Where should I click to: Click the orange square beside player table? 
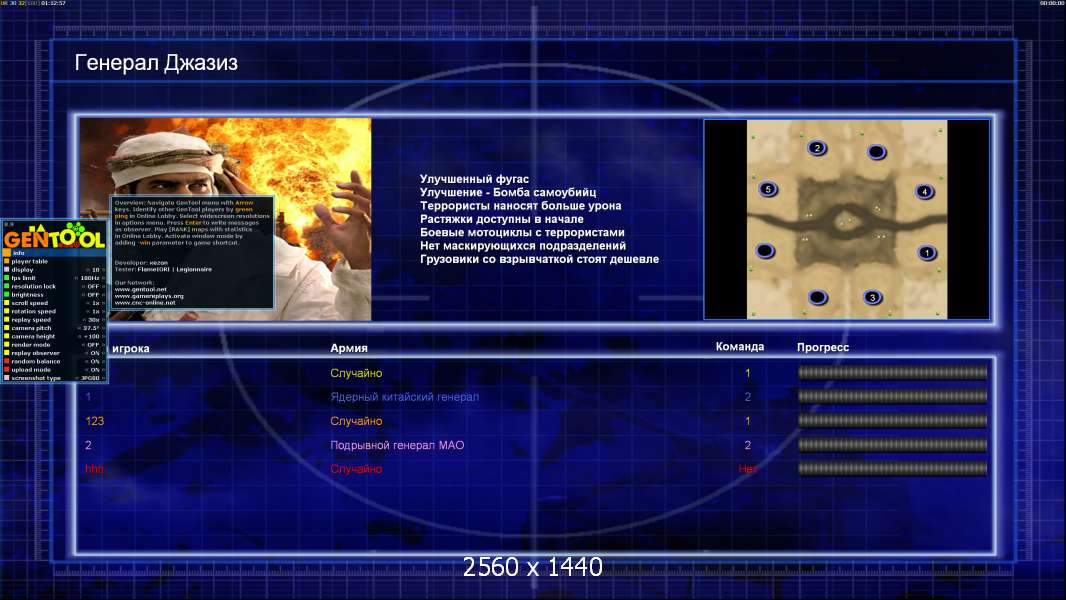click(x=7, y=262)
